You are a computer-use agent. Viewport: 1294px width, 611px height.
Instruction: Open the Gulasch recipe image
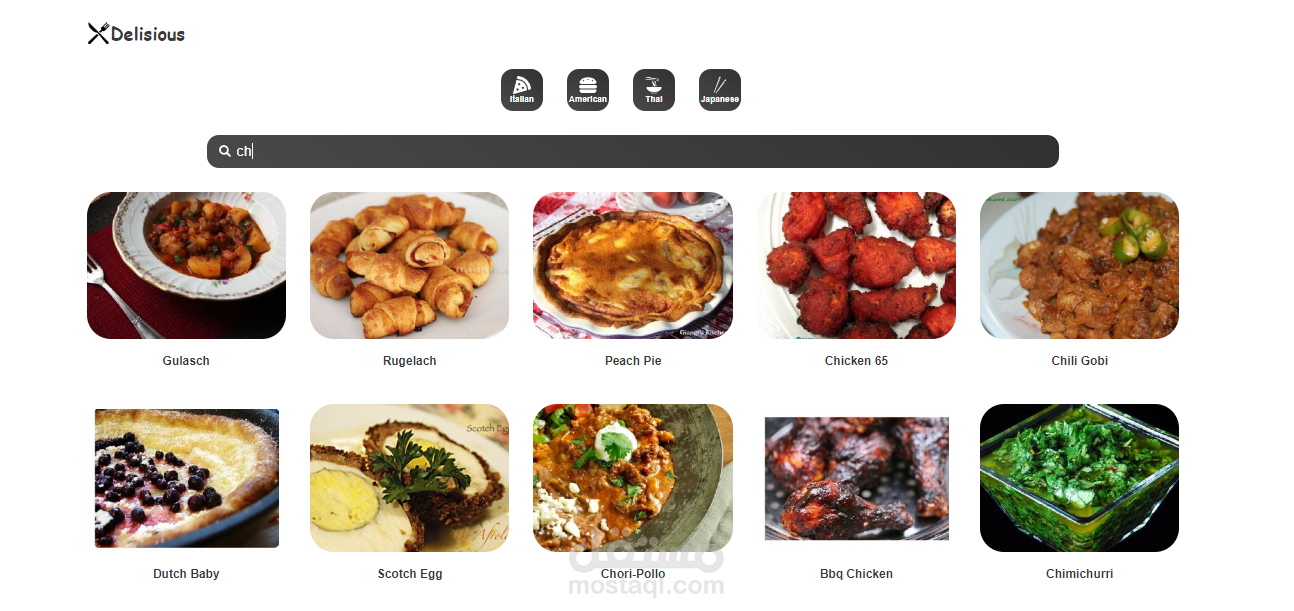click(x=186, y=265)
